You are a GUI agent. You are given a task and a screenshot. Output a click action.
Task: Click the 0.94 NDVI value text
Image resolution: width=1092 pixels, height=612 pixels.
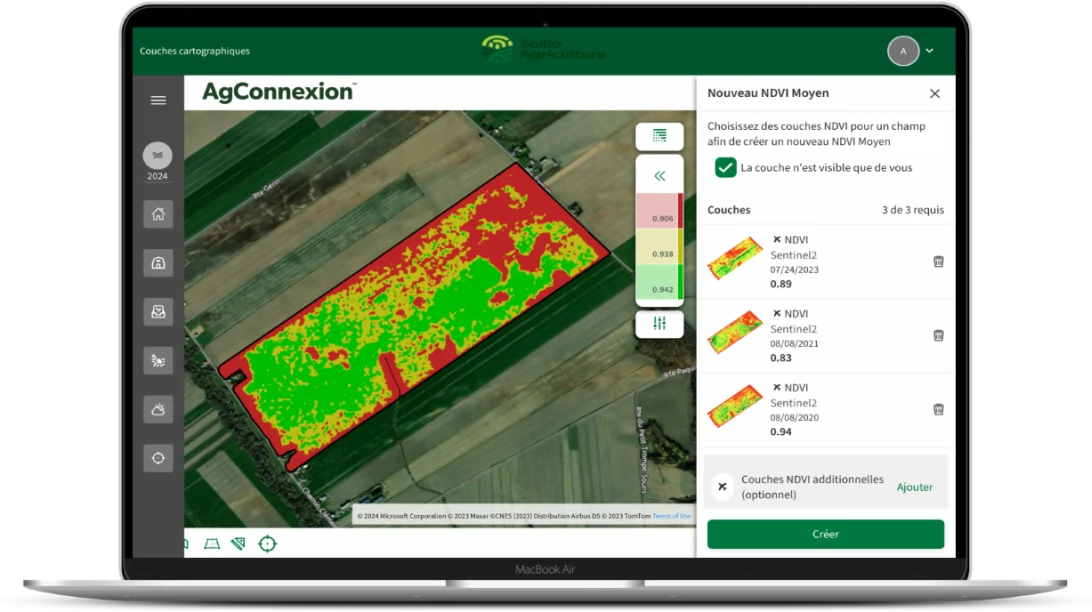781,432
